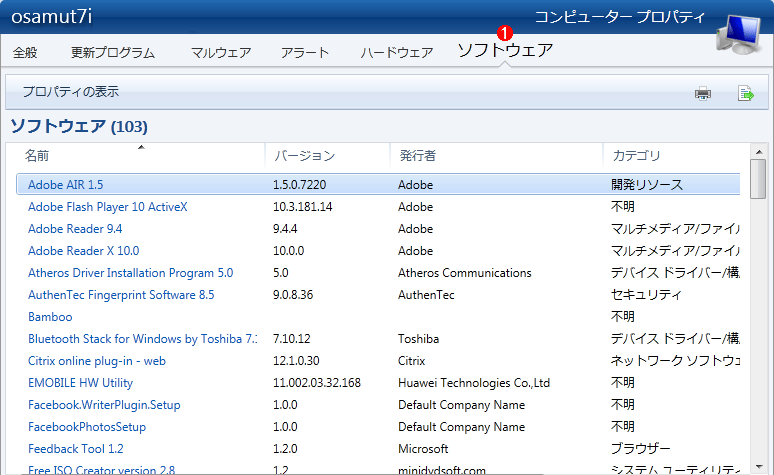Screen dimensions: 774x475
Task: Select FacebookPhotosSetup entry
Action: (87, 427)
